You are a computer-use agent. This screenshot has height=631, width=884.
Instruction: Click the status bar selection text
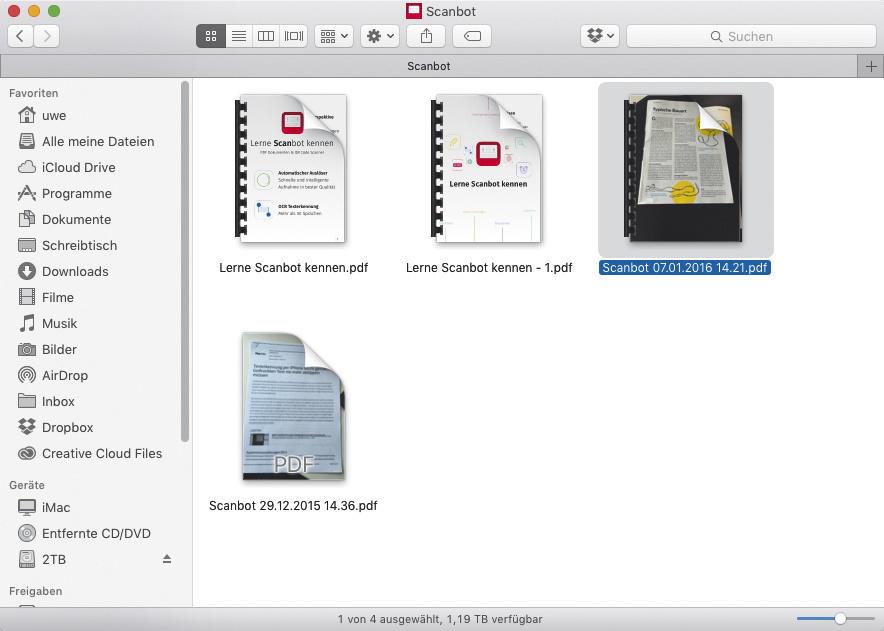(440, 619)
